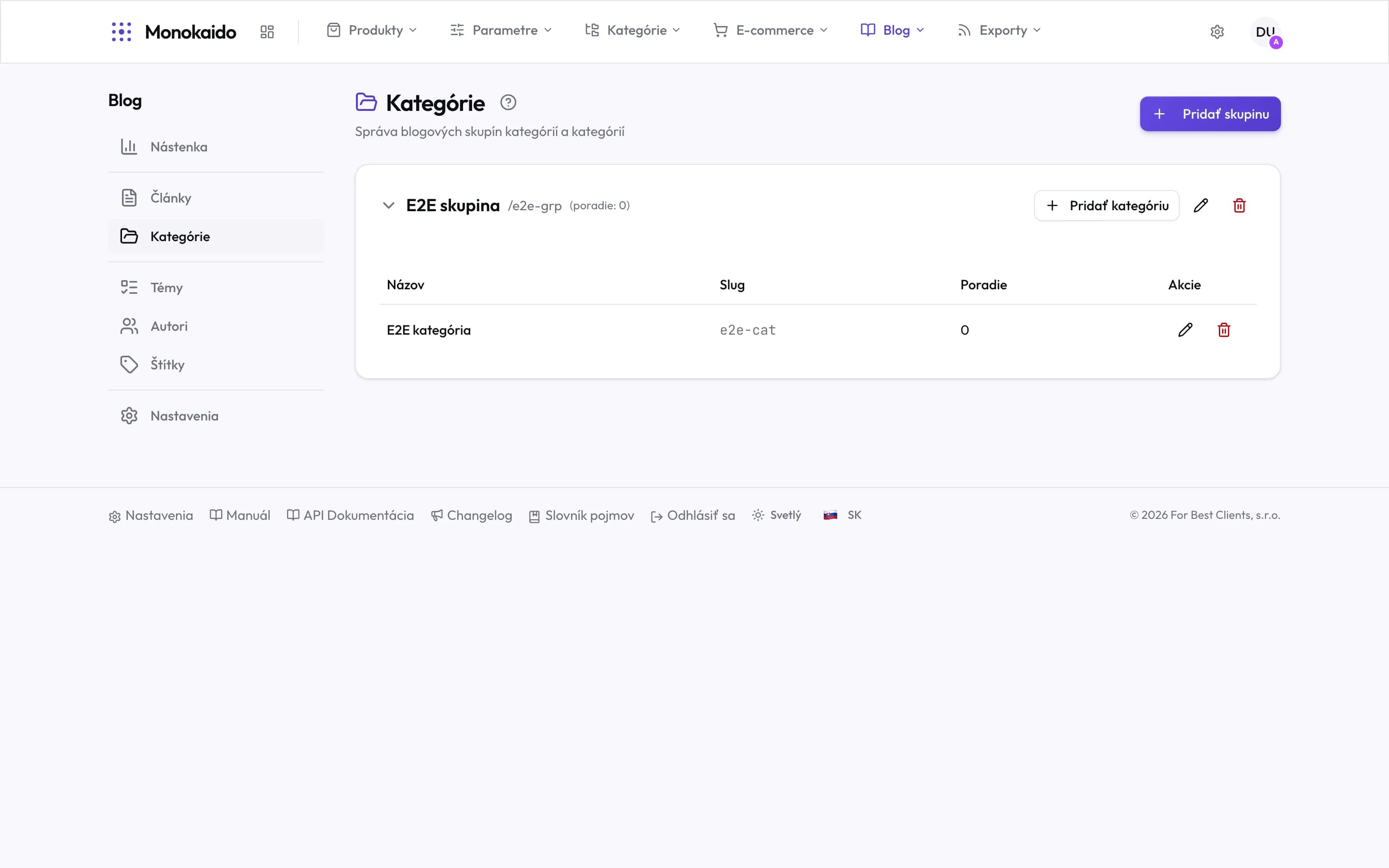
Task: Open the Manuál footer link
Action: 240,515
